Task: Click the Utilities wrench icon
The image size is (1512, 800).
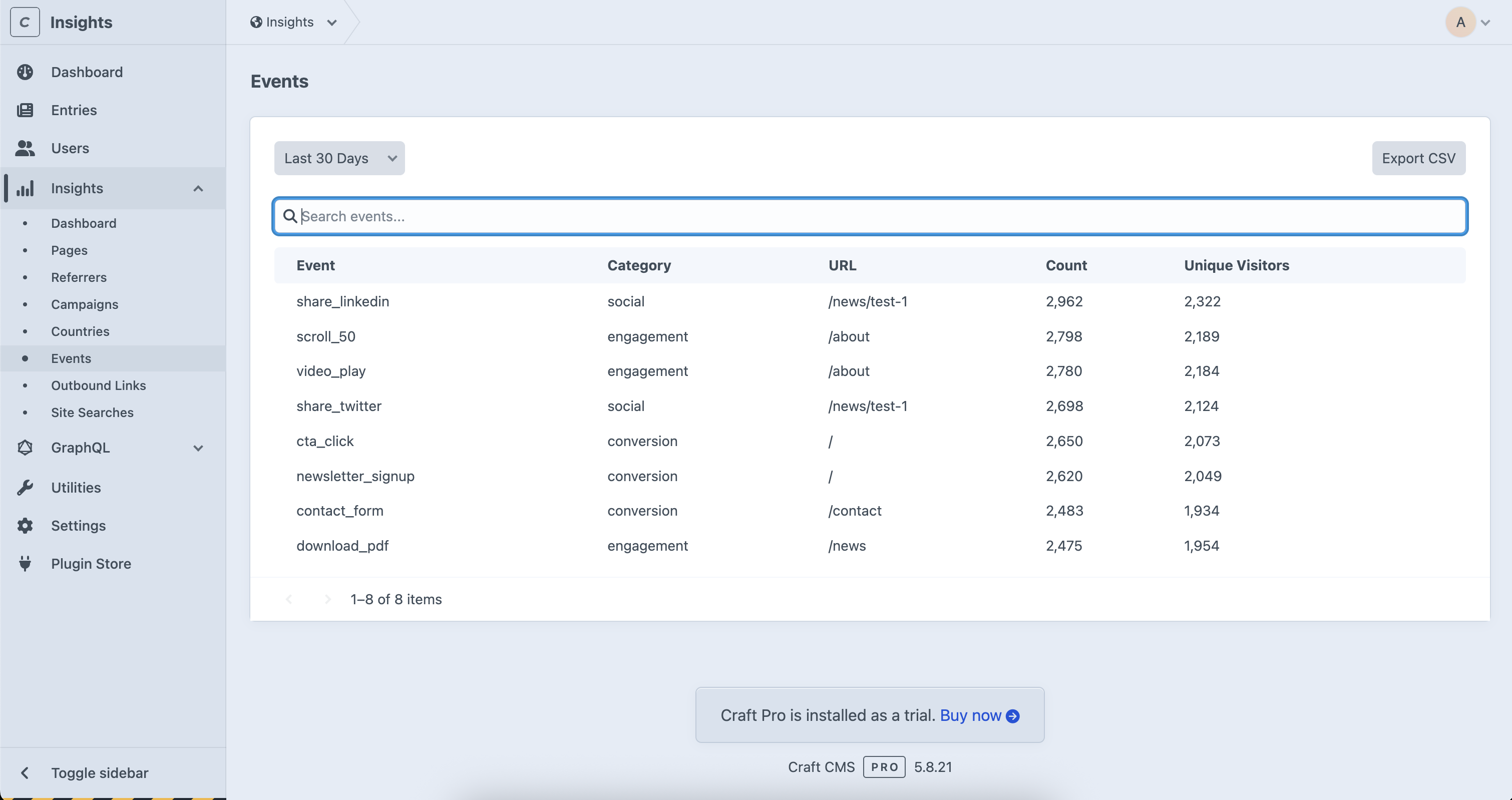Action: [x=25, y=488]
